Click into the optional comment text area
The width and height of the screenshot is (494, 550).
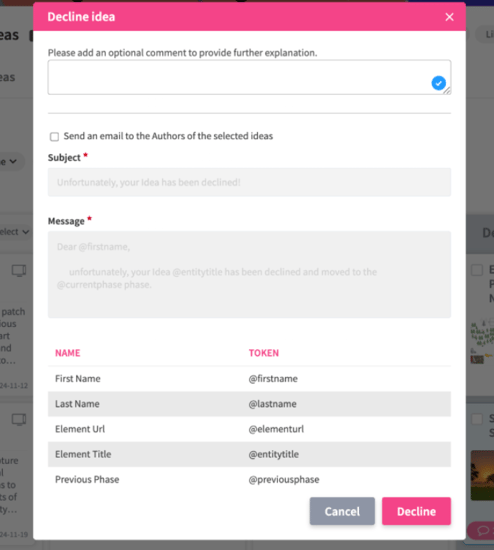(249, 77)
